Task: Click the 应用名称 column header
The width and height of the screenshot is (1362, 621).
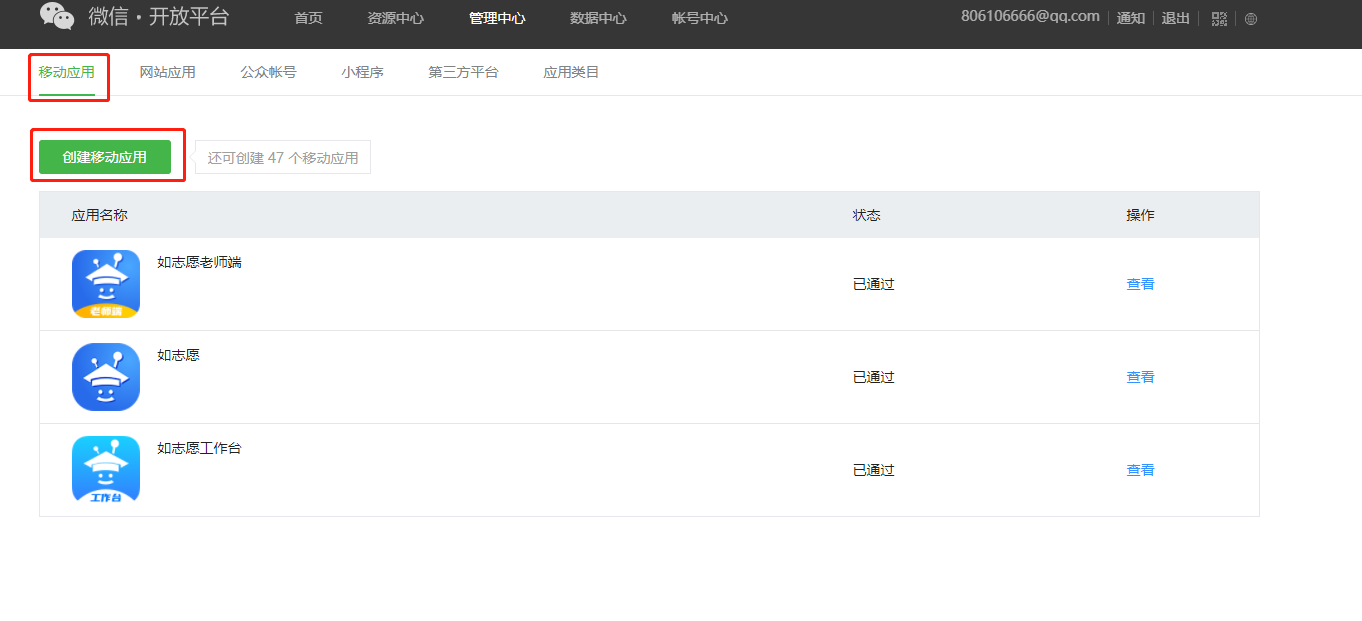Action: tap(99, 215)
